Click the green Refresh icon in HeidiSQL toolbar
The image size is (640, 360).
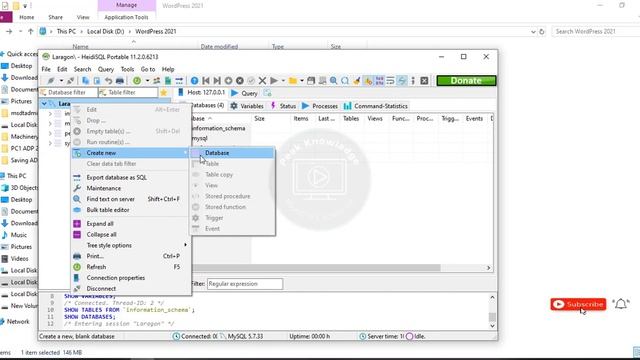137,81
